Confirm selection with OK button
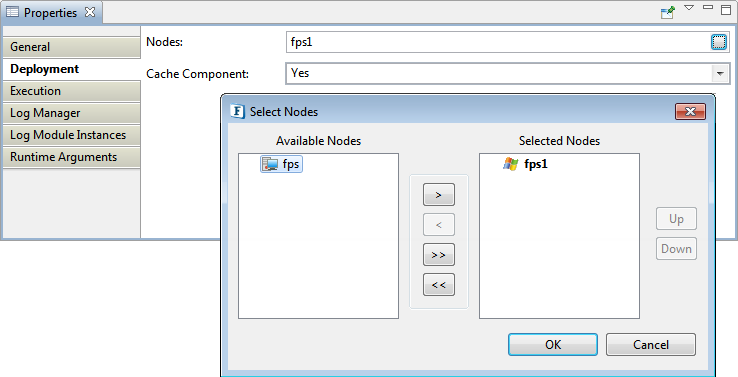 coord(553,345)
